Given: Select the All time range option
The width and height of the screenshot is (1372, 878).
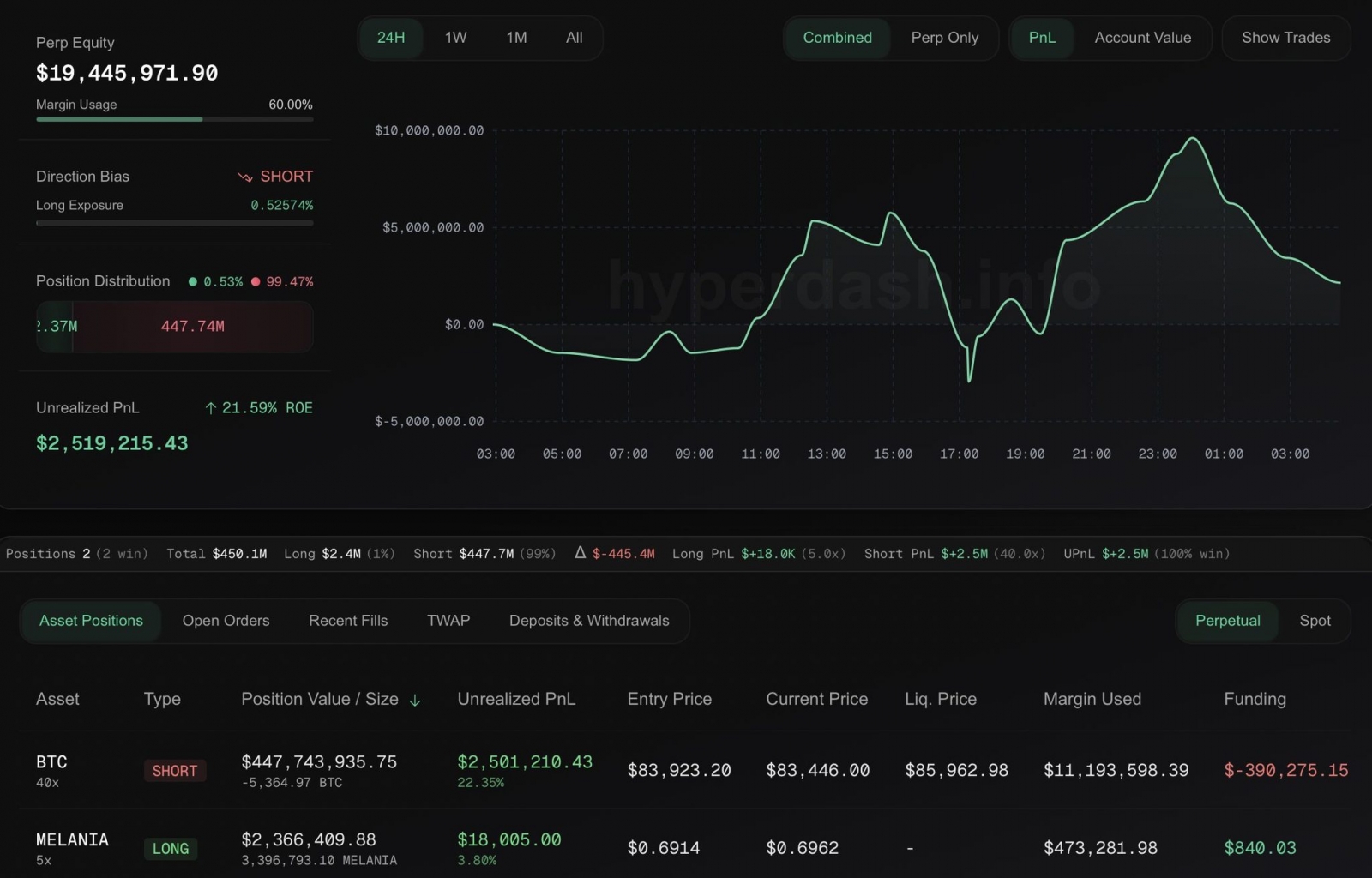Looking at the screenshot, I should pyautogui.click(x=574, y=38).
